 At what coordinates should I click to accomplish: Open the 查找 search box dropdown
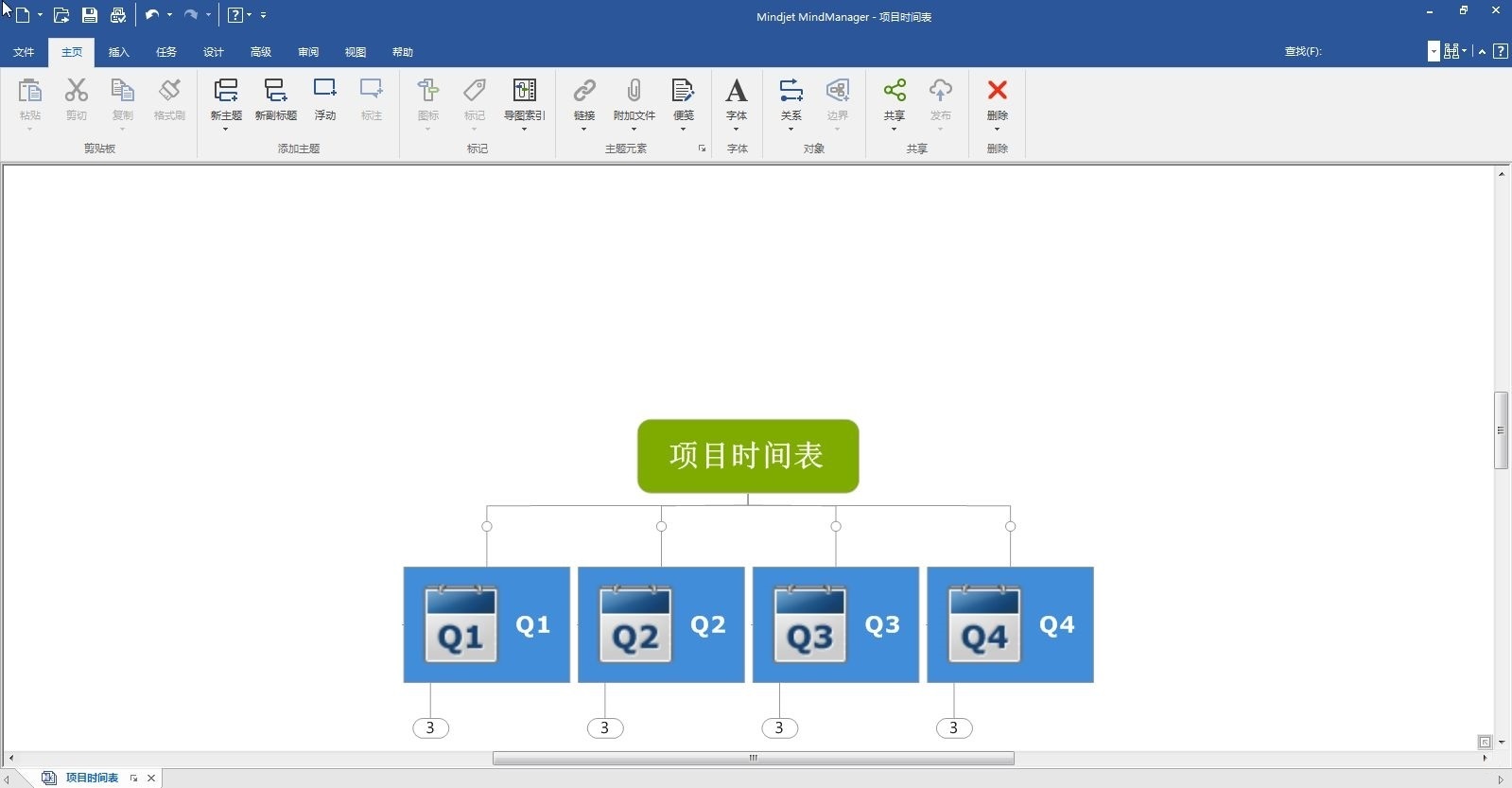pos(1434,51)
